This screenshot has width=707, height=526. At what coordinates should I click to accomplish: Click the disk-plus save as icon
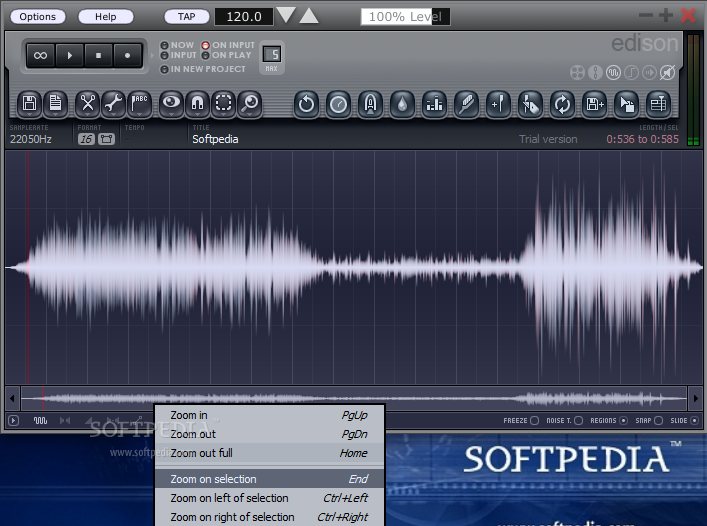click(595, 105)
